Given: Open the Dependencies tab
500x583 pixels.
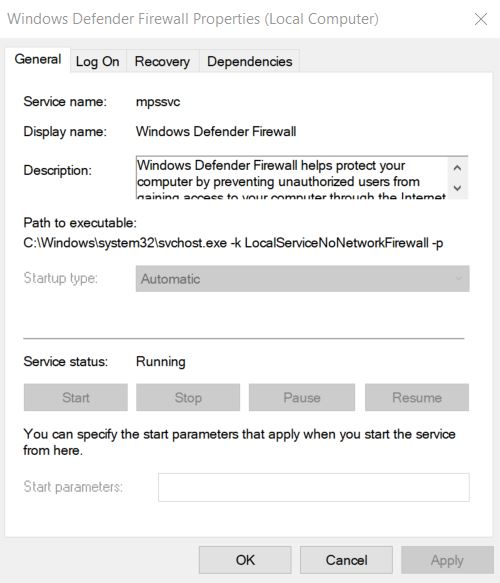Looking at the screenshot, I should (x=249, y=61).
